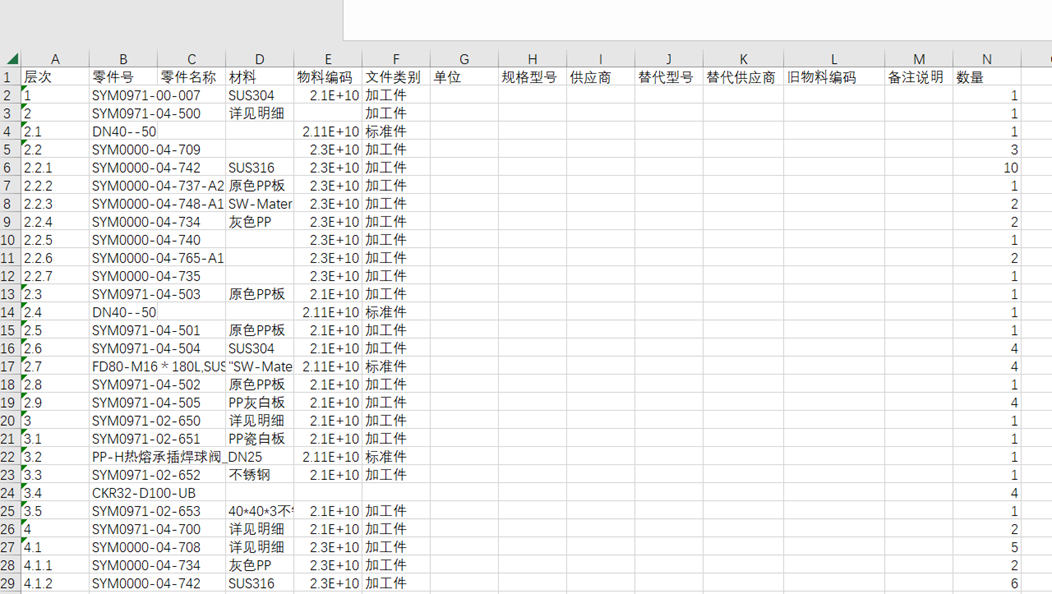Click the 零件号 header cell
Viewport: 1052px width, 594px height.
(x=123, y=77)
